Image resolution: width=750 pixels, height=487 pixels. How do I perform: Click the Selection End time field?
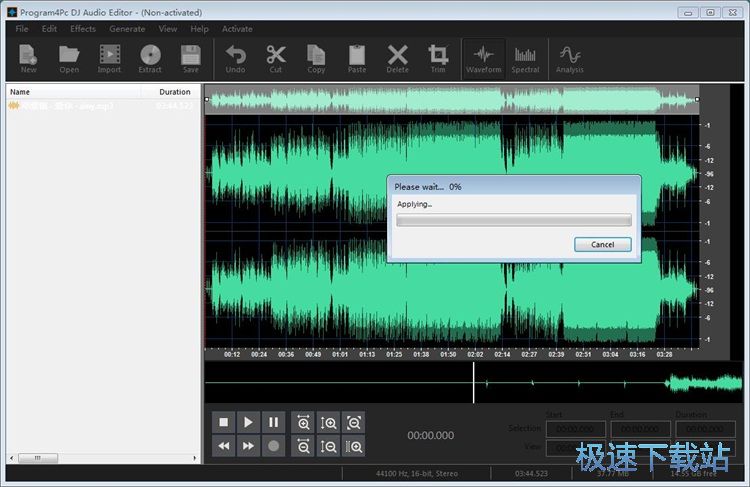click(640, 429)
